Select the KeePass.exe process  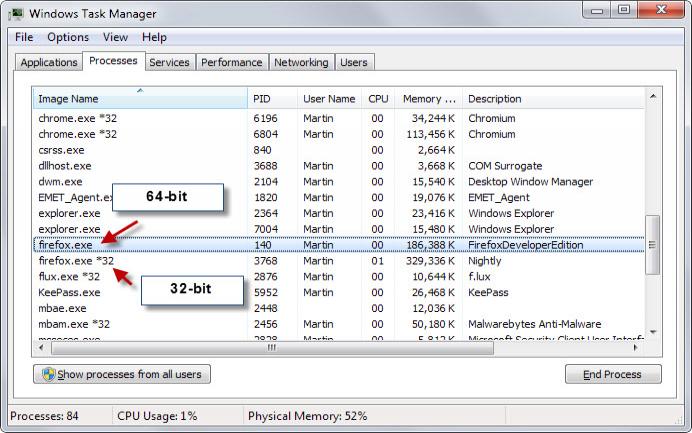pos(338,293)
